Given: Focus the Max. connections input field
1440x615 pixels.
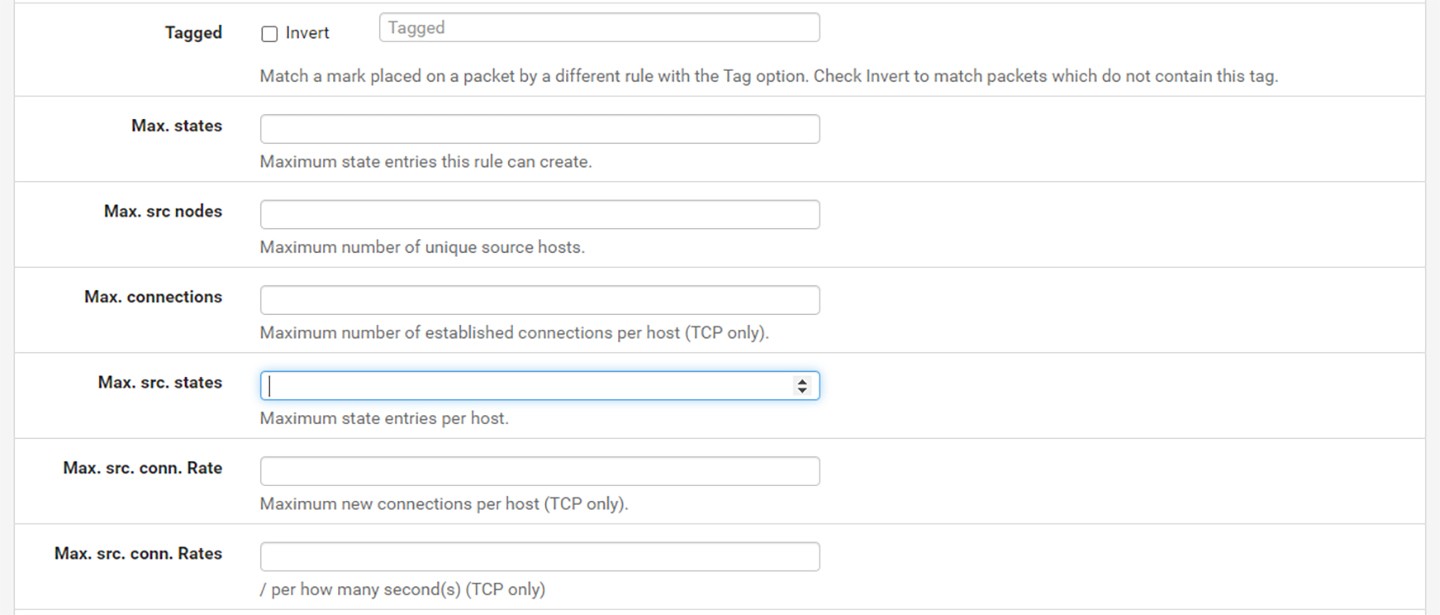Looking at the screenshot, I should pyautogui.click(x=539, y=300).
